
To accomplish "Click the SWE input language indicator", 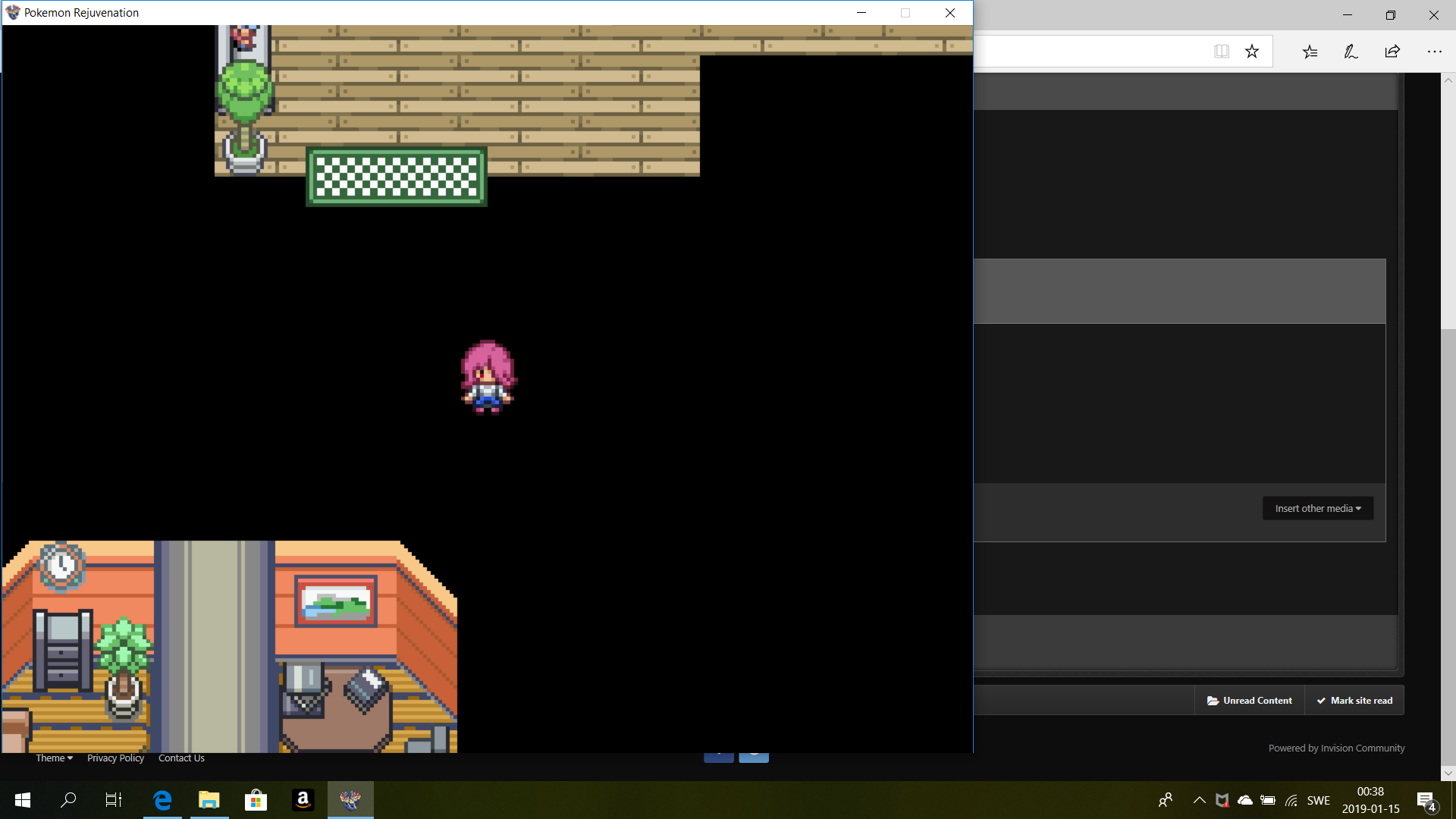I will pos(1318,800).
